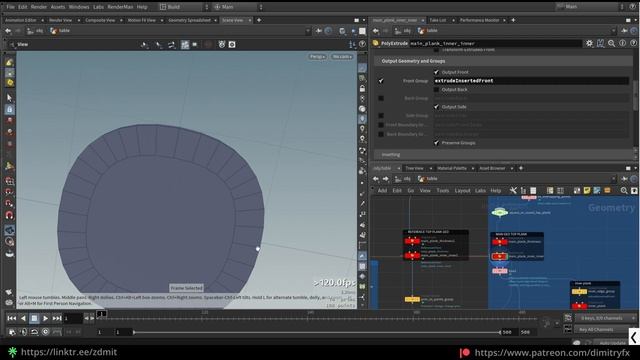Switch to the Geometry Spreadsheet tab
Screen dimensions: 640x360
pyautogui.click(x=189, y=20)
